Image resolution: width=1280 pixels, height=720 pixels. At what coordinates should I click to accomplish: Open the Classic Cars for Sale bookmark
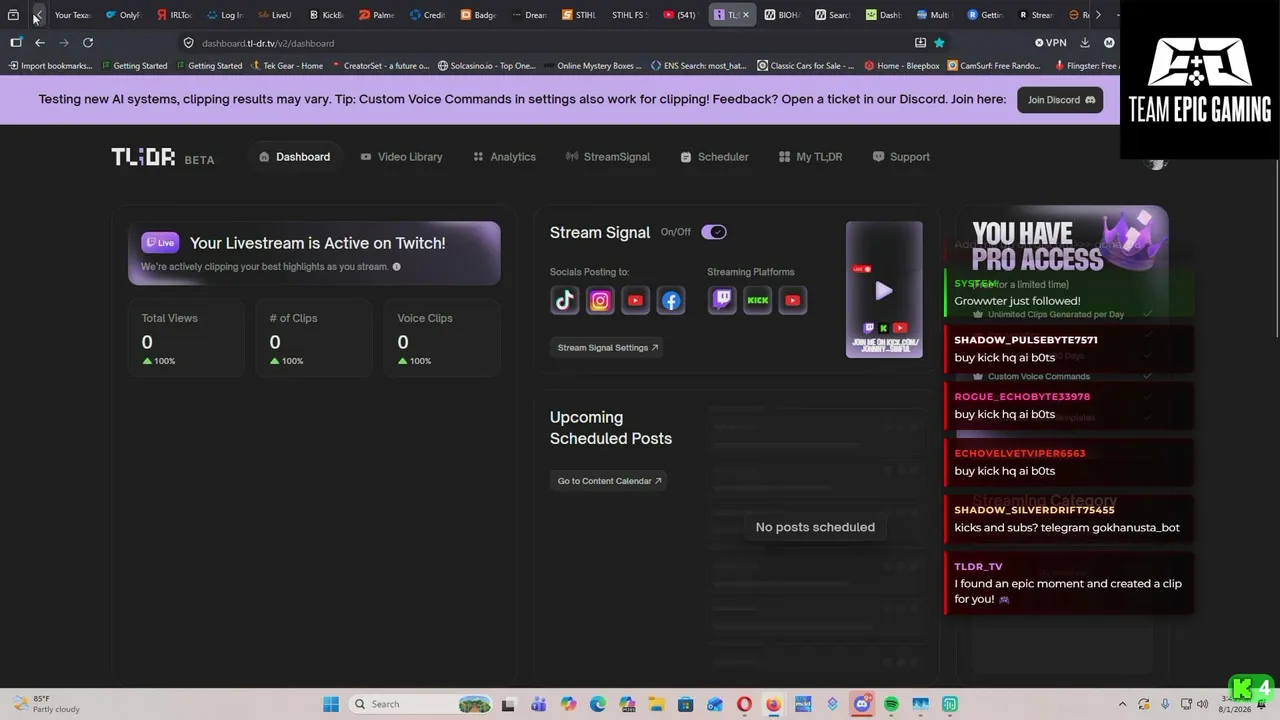point(805,66)
